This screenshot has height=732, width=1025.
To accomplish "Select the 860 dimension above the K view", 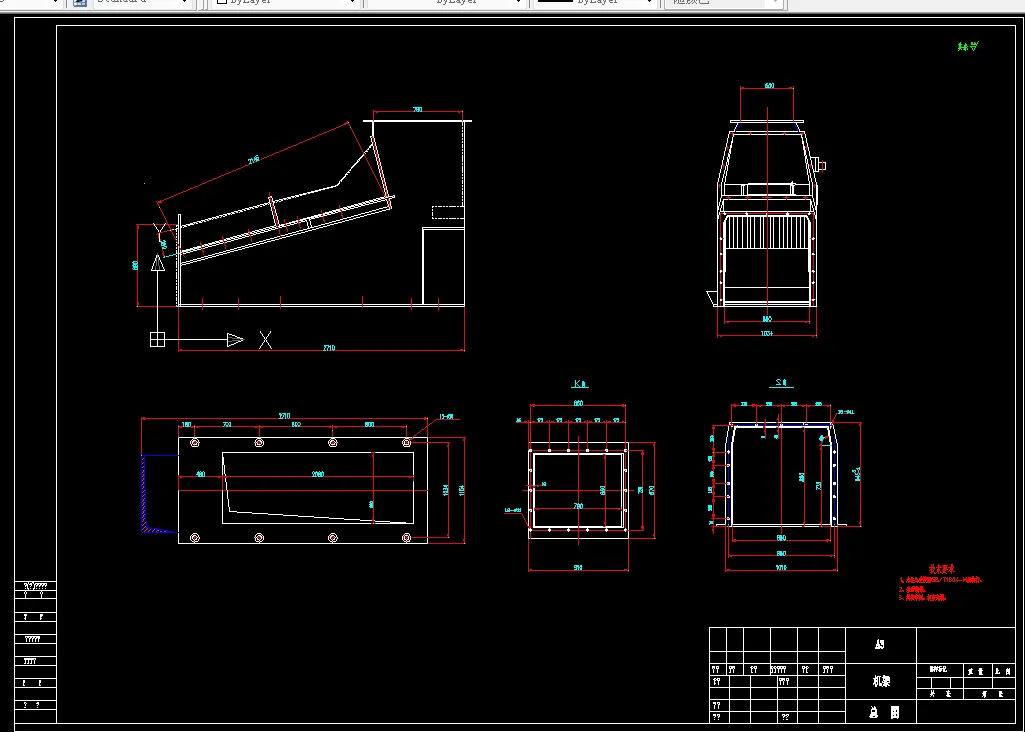I will click(578, 403).
